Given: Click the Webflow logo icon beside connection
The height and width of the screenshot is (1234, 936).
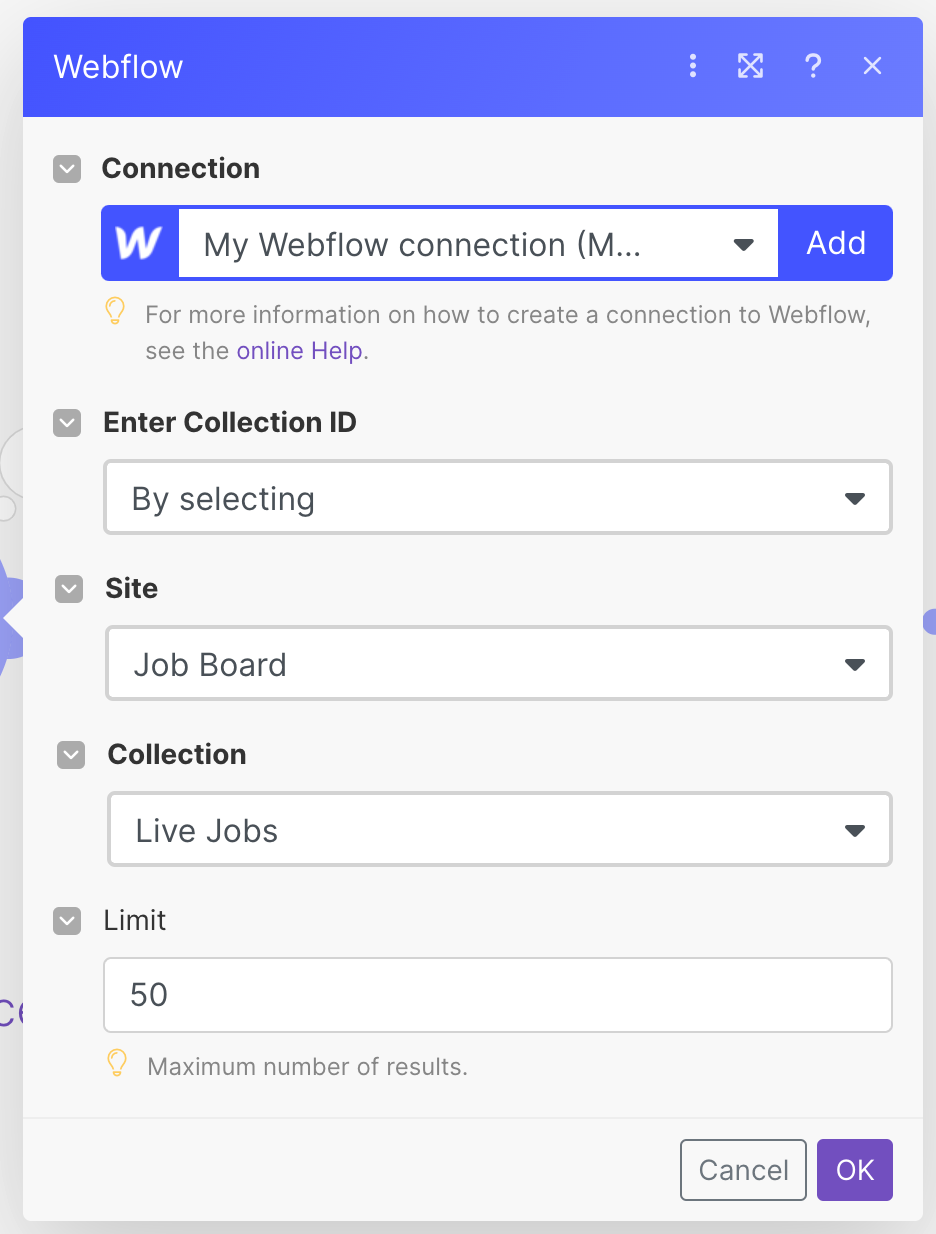Looking at the screenshot, I should click(x=140, y=243).
